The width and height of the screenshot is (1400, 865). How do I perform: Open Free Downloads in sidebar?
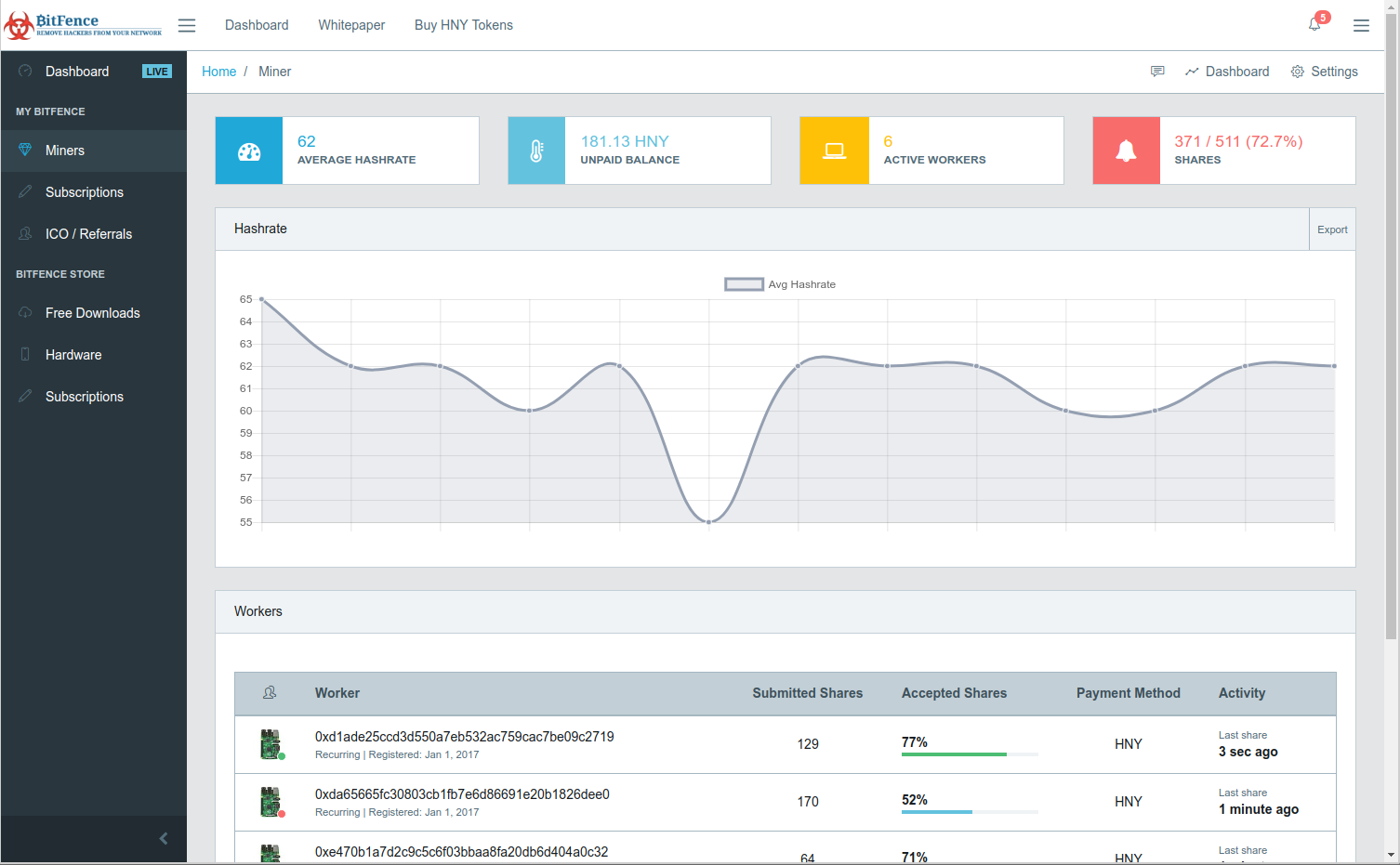coord(94,313)
